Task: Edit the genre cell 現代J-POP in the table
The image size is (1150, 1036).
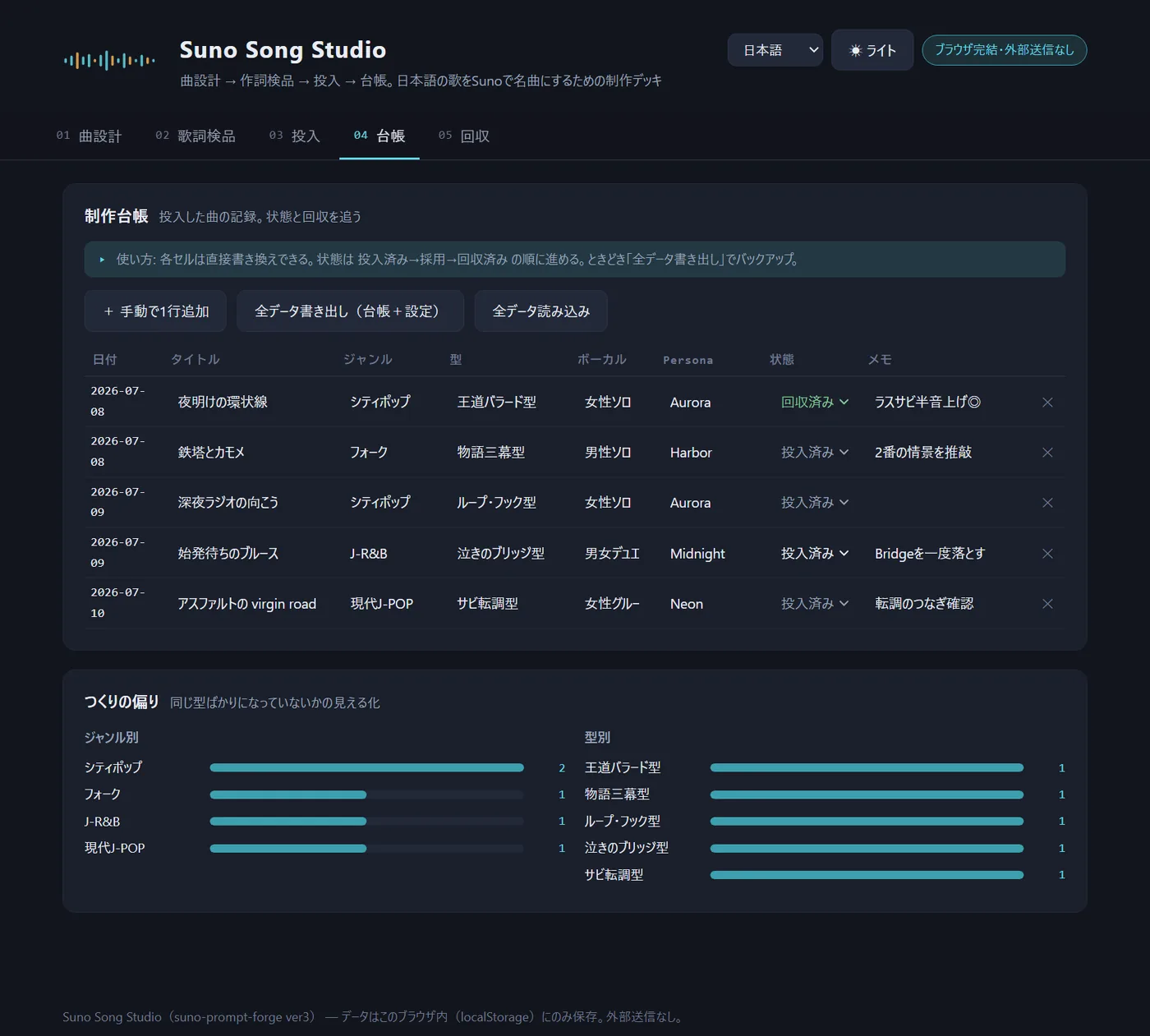Action: tap(390, 604)
